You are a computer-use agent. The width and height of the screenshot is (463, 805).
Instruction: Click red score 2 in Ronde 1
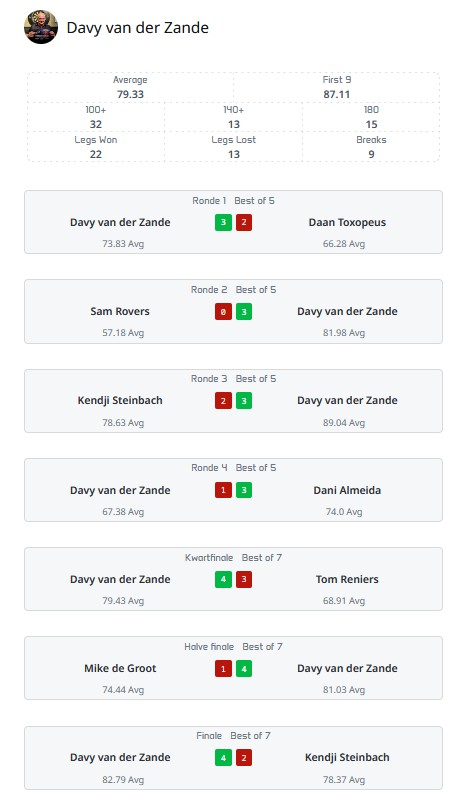click(244, 222)
